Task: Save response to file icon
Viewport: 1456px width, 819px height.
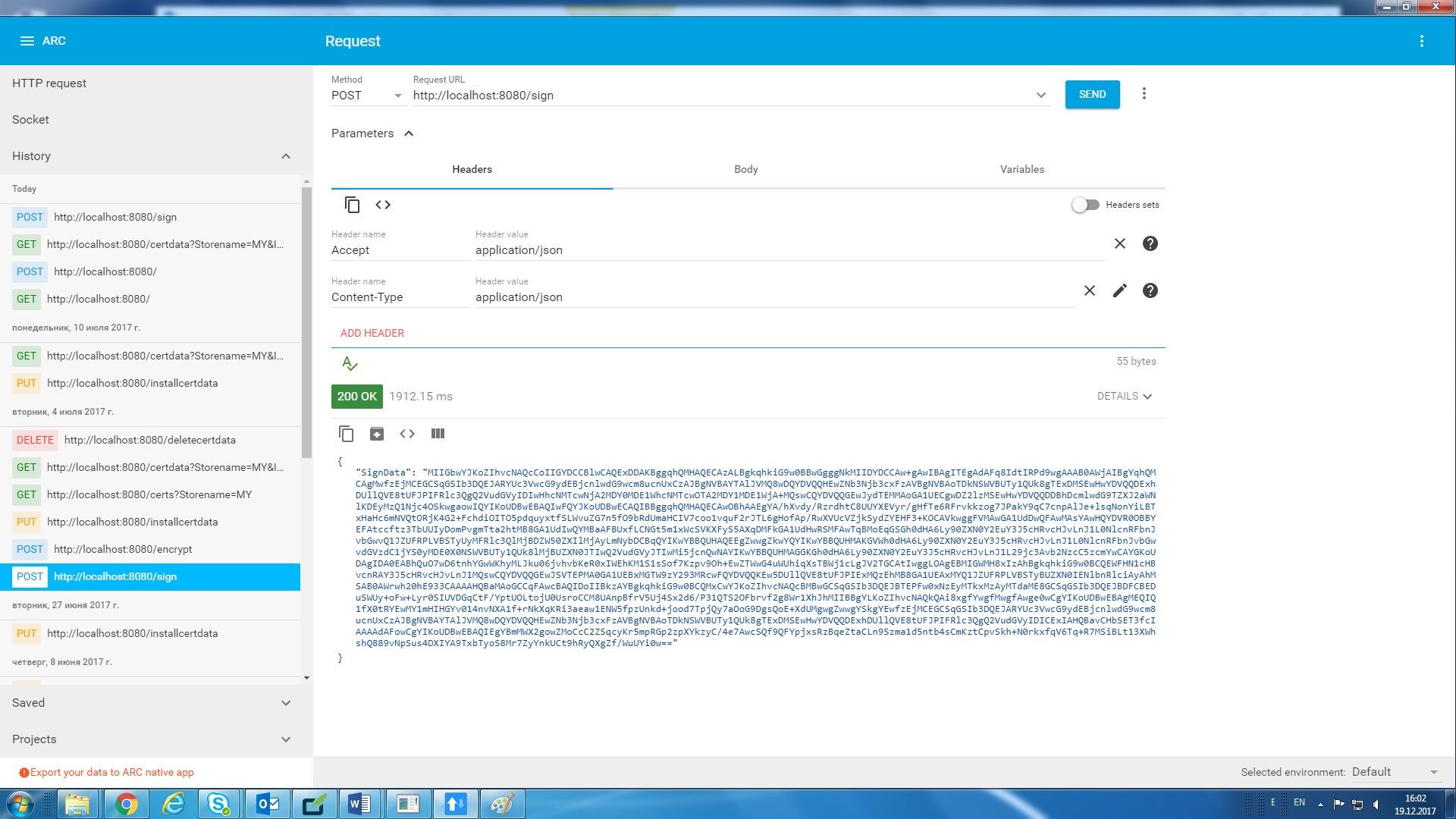Action: [x=376, y=434]
